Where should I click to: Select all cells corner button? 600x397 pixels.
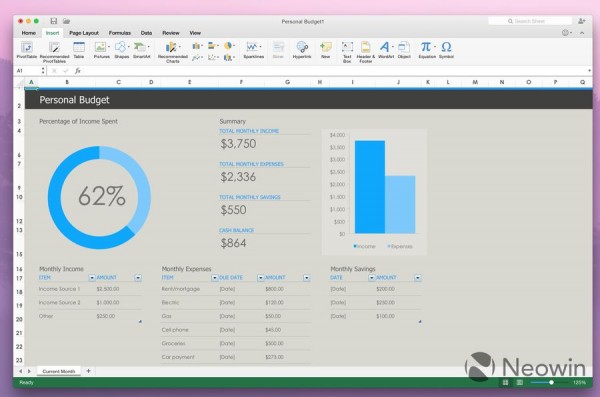pyautogui.click(x=19, y=82)
